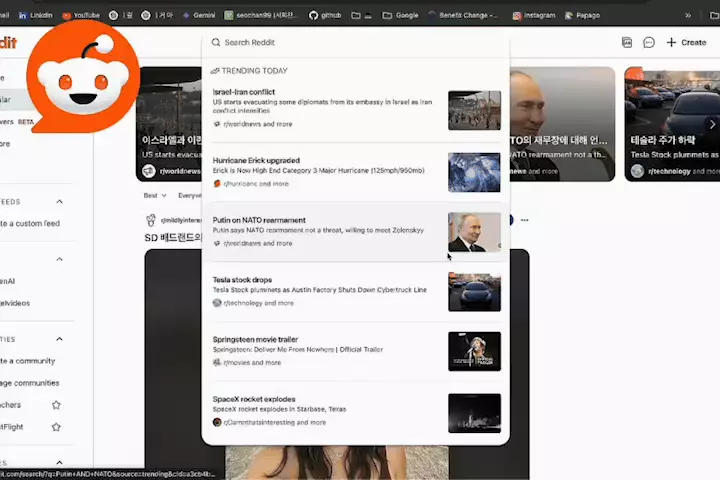Image resolution: width=720 pixels, height=480 pixels.
Task: Open the videos community in sidebar
Action: coord(15,303)
